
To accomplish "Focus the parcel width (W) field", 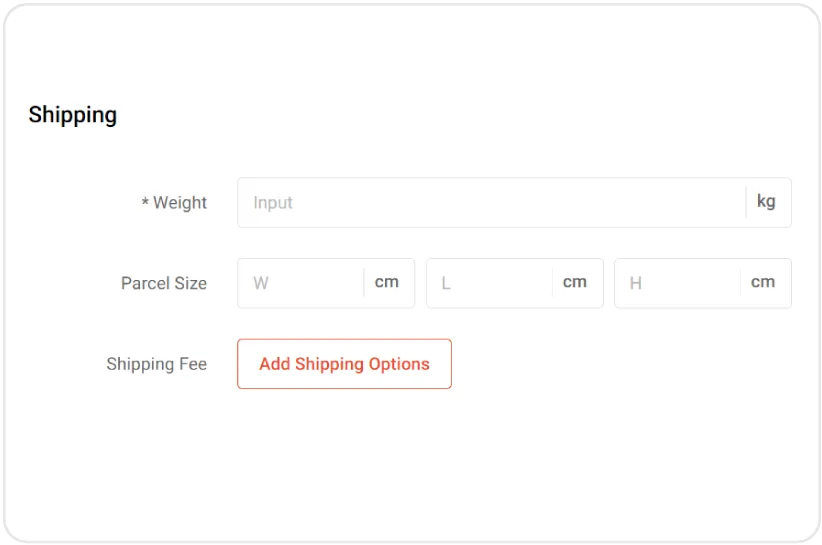I will click(300, 283).
